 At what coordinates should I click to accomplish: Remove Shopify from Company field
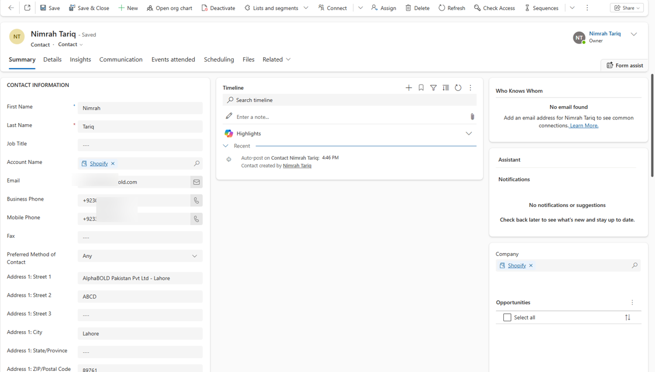click(531, 265)
